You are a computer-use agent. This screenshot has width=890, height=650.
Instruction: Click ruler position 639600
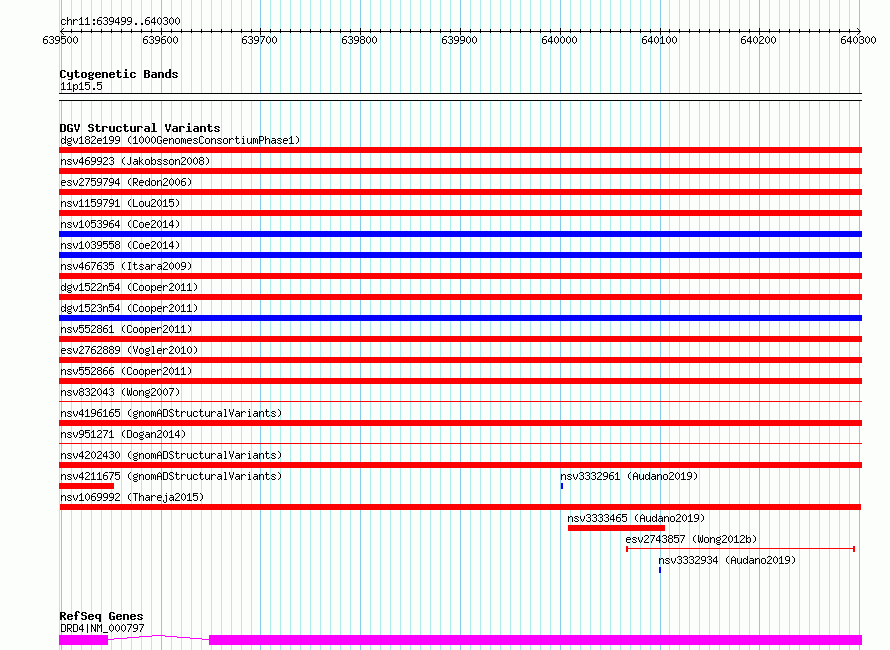[x=160, y=40]
